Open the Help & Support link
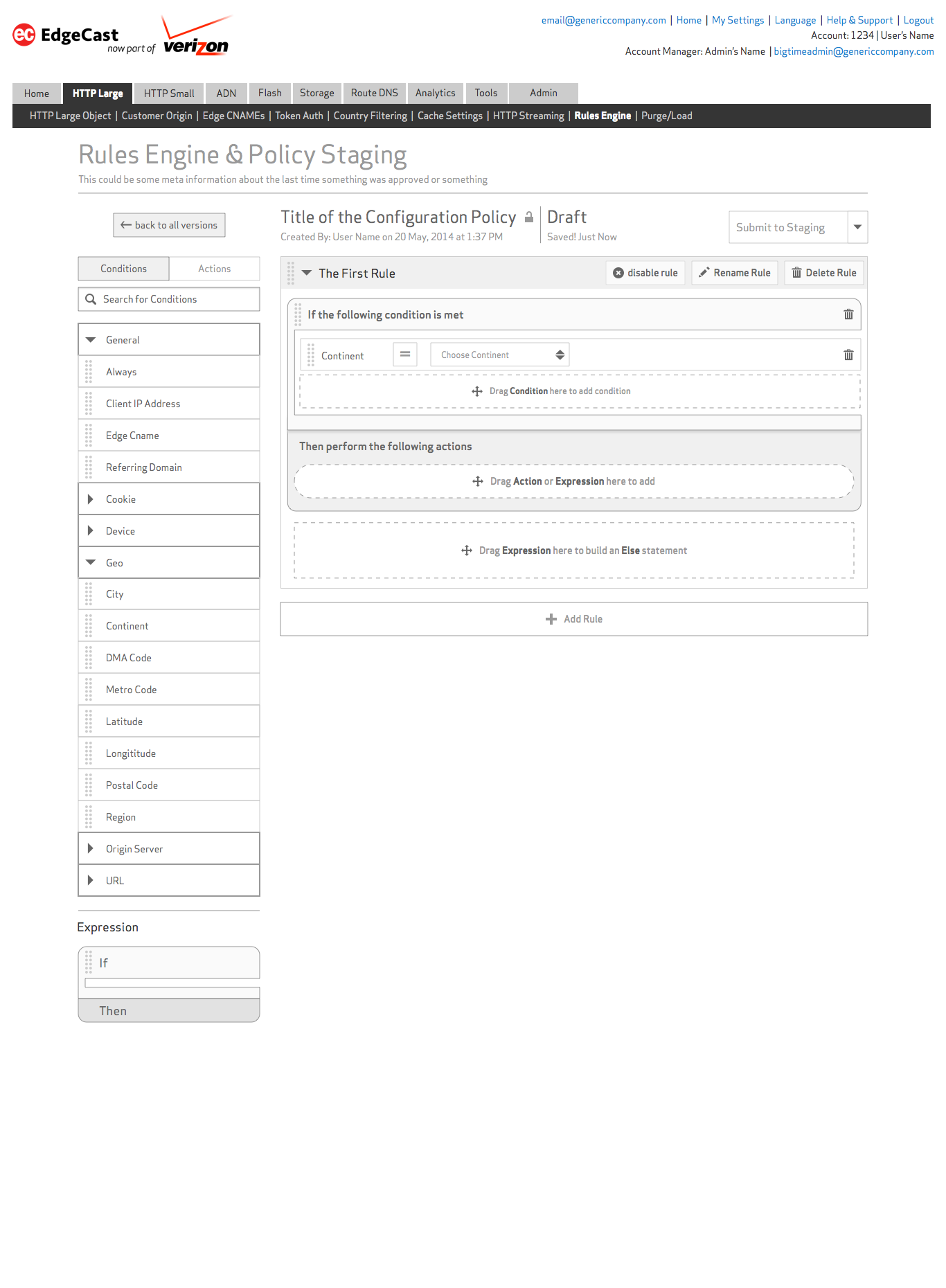 tap(859, 20)
